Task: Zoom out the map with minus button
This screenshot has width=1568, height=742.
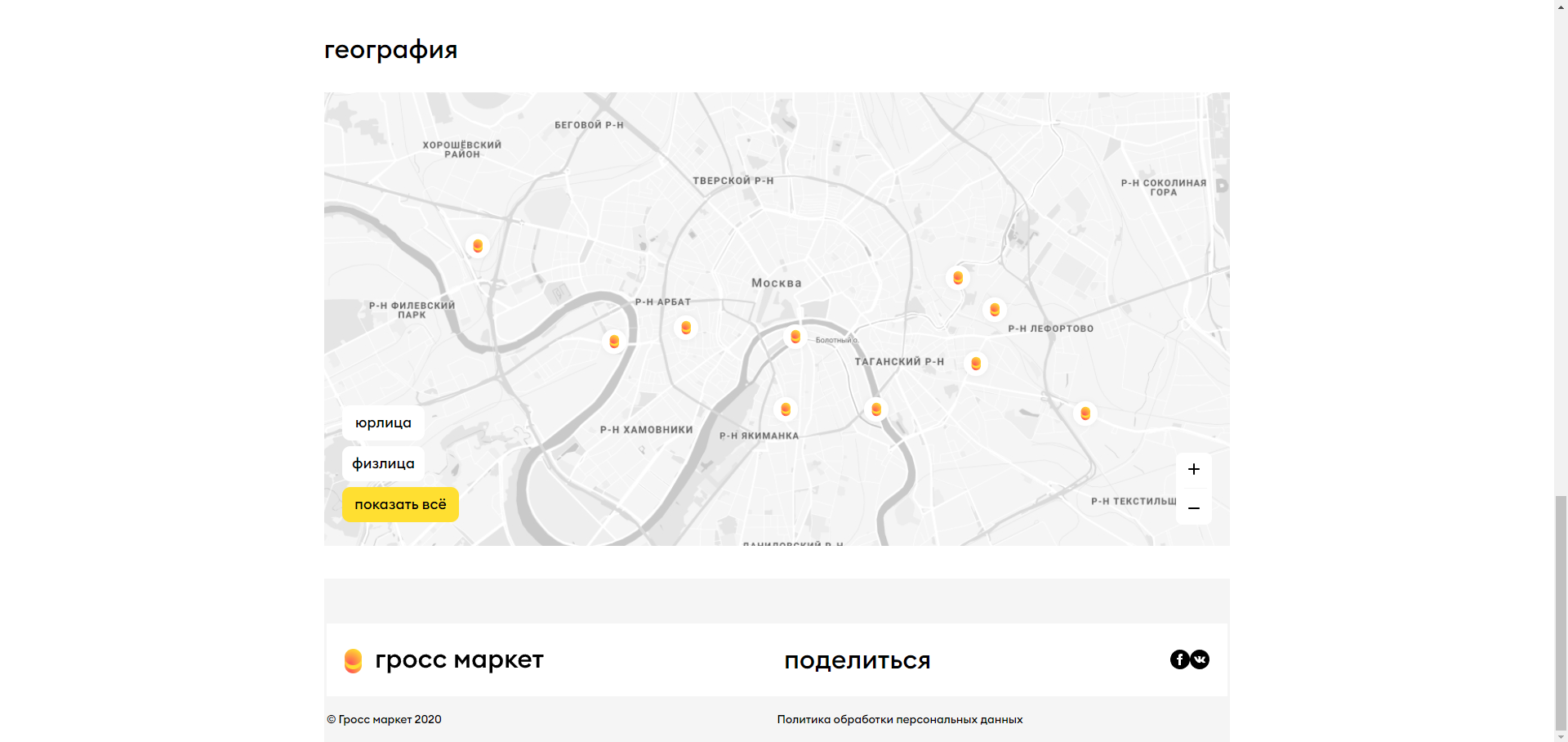Action: (x=1194, y=507)
